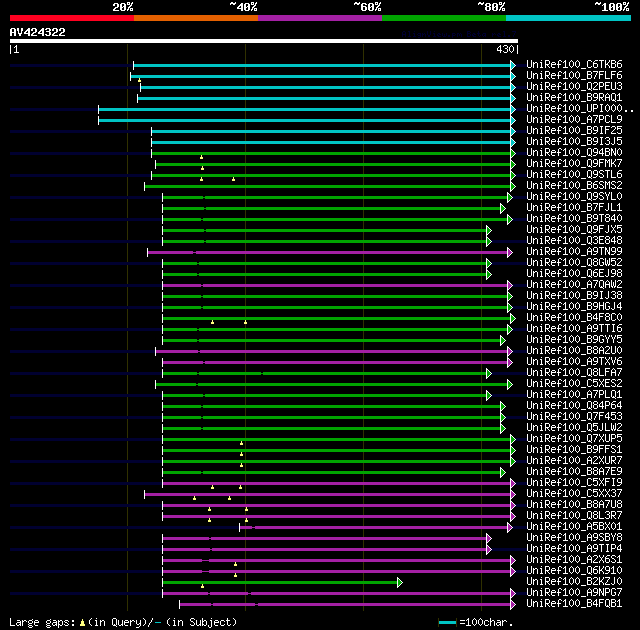The height and width of the screenshot is (630, 640).
Task: Click the orange ~40% identity color segment
Action: [x=196, y=18]
